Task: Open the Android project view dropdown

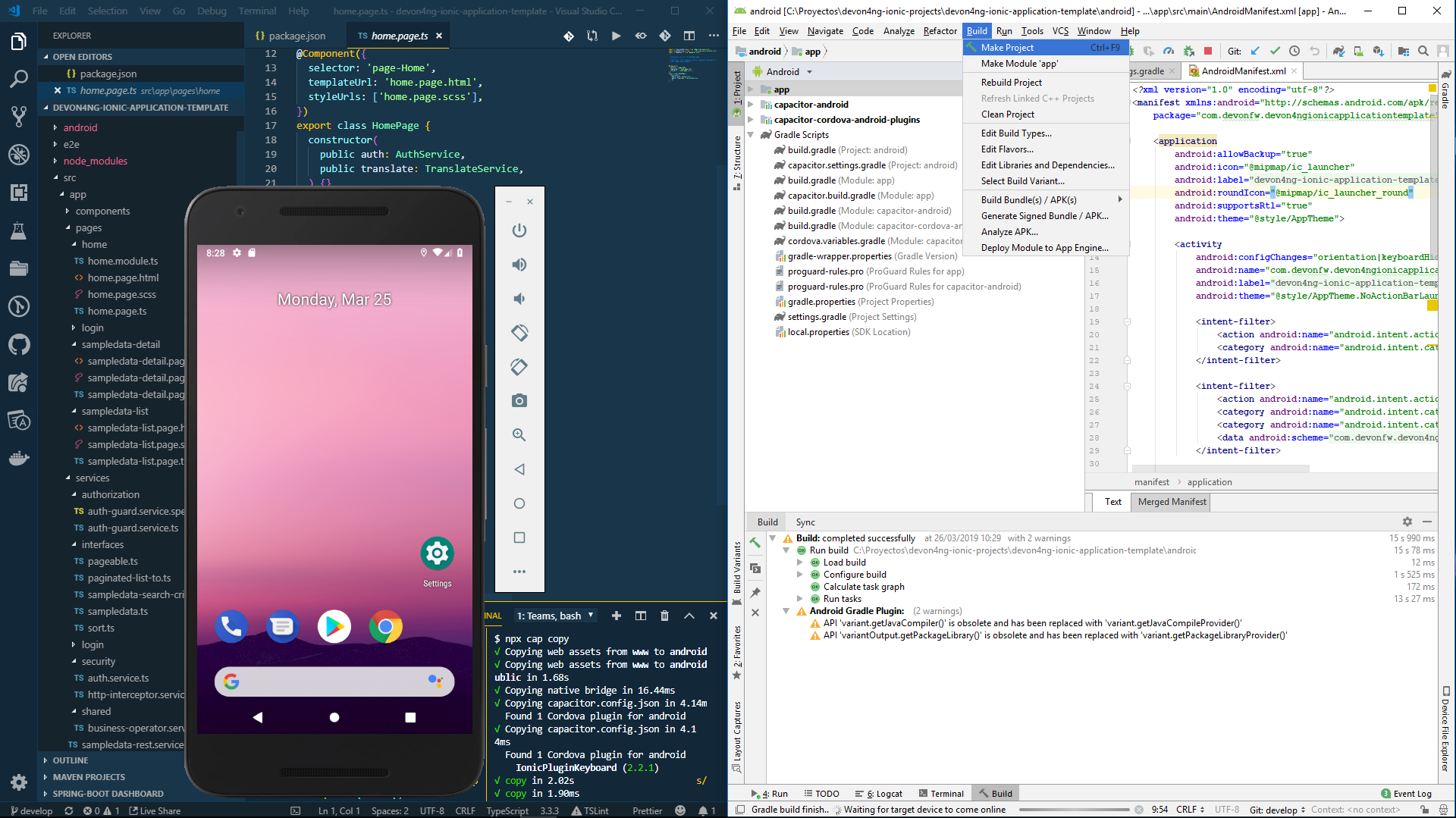Action: (x=789, y=72)
